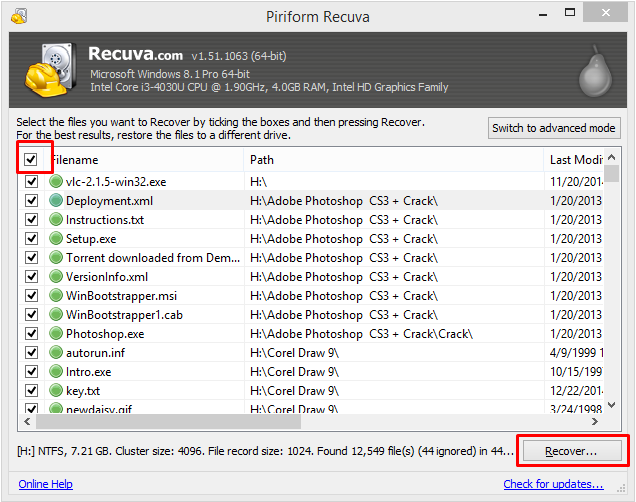Screen dimensions: 636x502
Task: Select the Deployment.xml filename
Action: coord(110,201)
